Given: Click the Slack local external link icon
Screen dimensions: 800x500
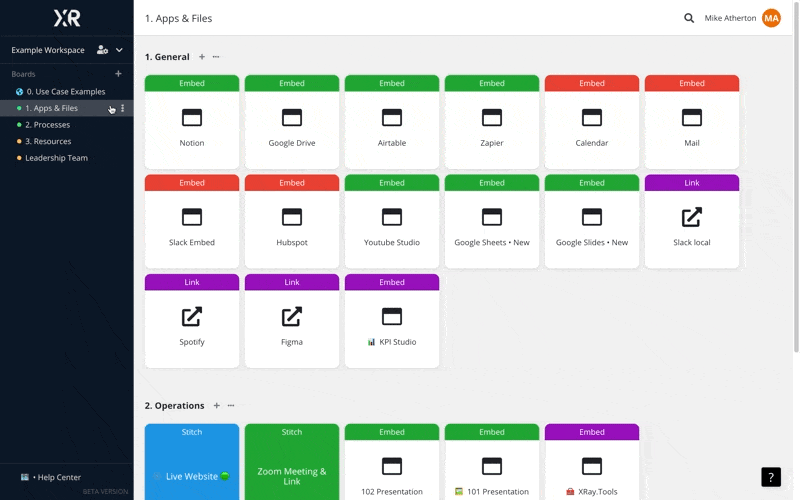Looking at the screenshot, I should 692,217.
